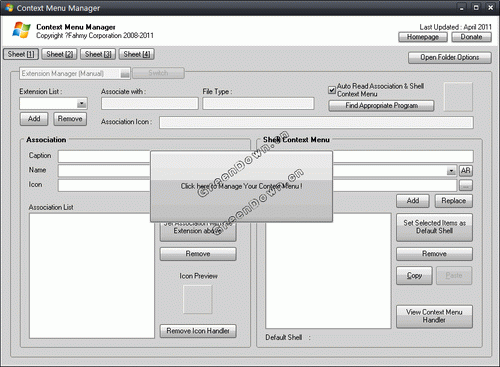Click Open Folder Options button
Screen dimensions: 500x367
(450, 57)
